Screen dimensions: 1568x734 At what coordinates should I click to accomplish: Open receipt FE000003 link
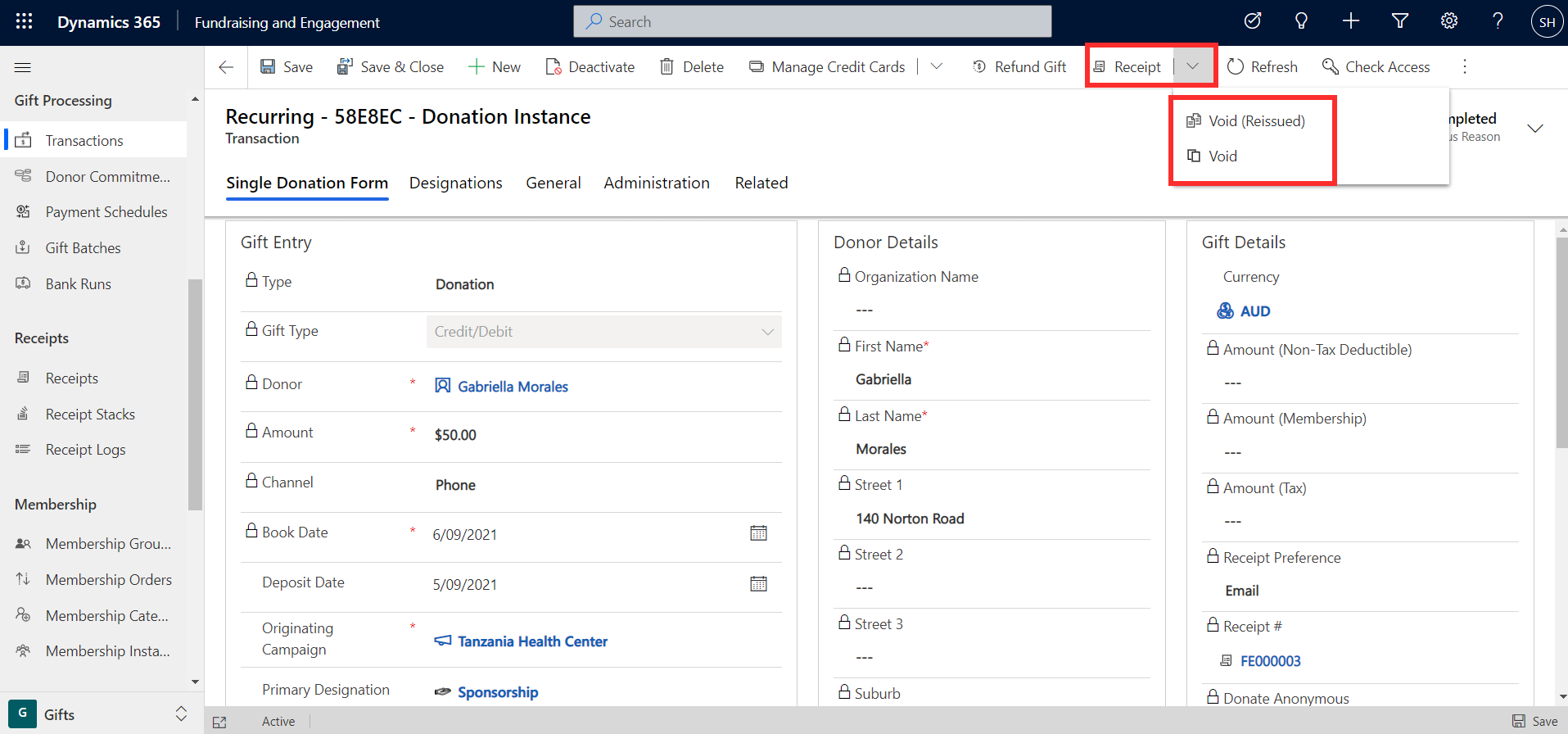[x=1270, y=661]
